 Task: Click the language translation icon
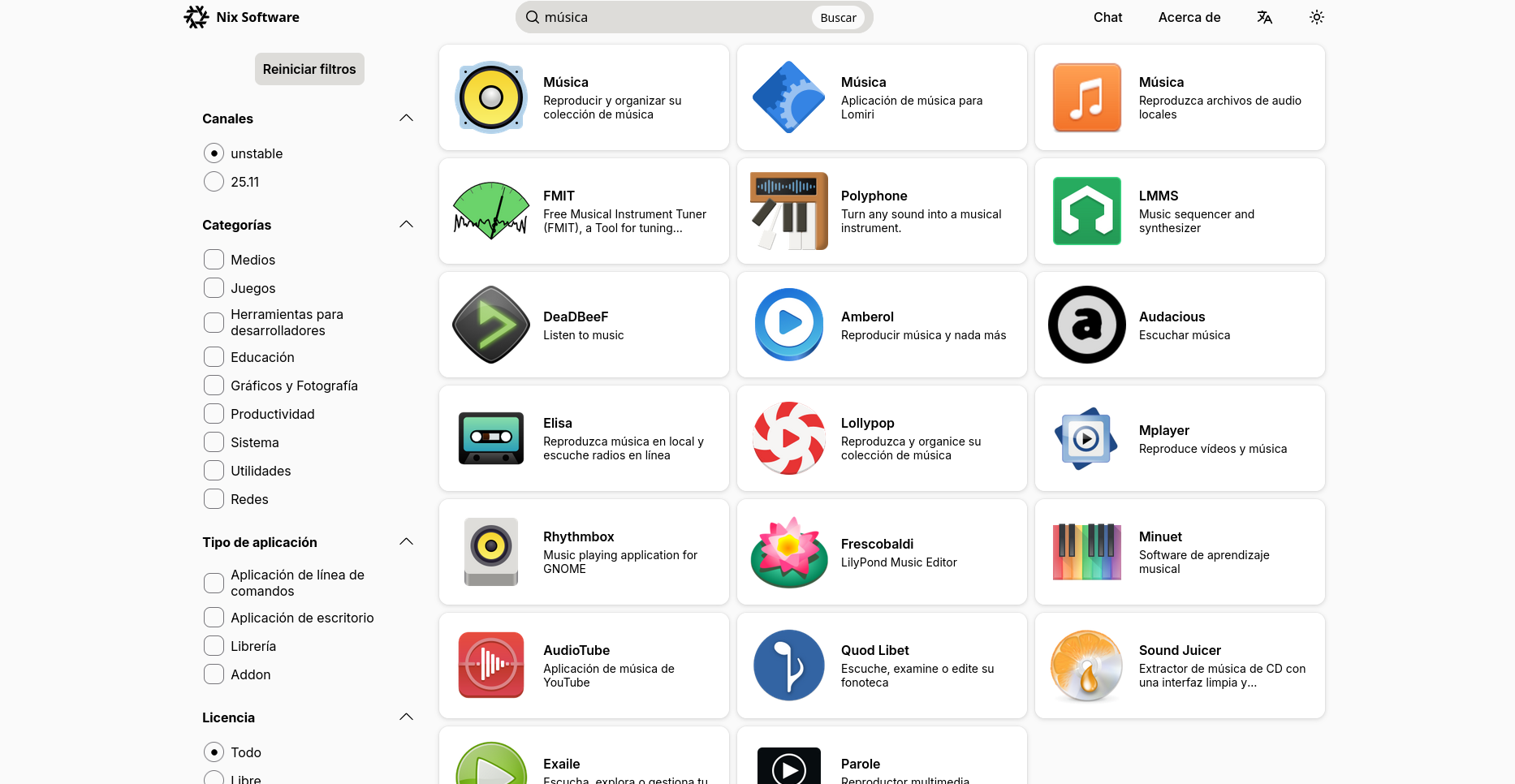[1264, 17]
